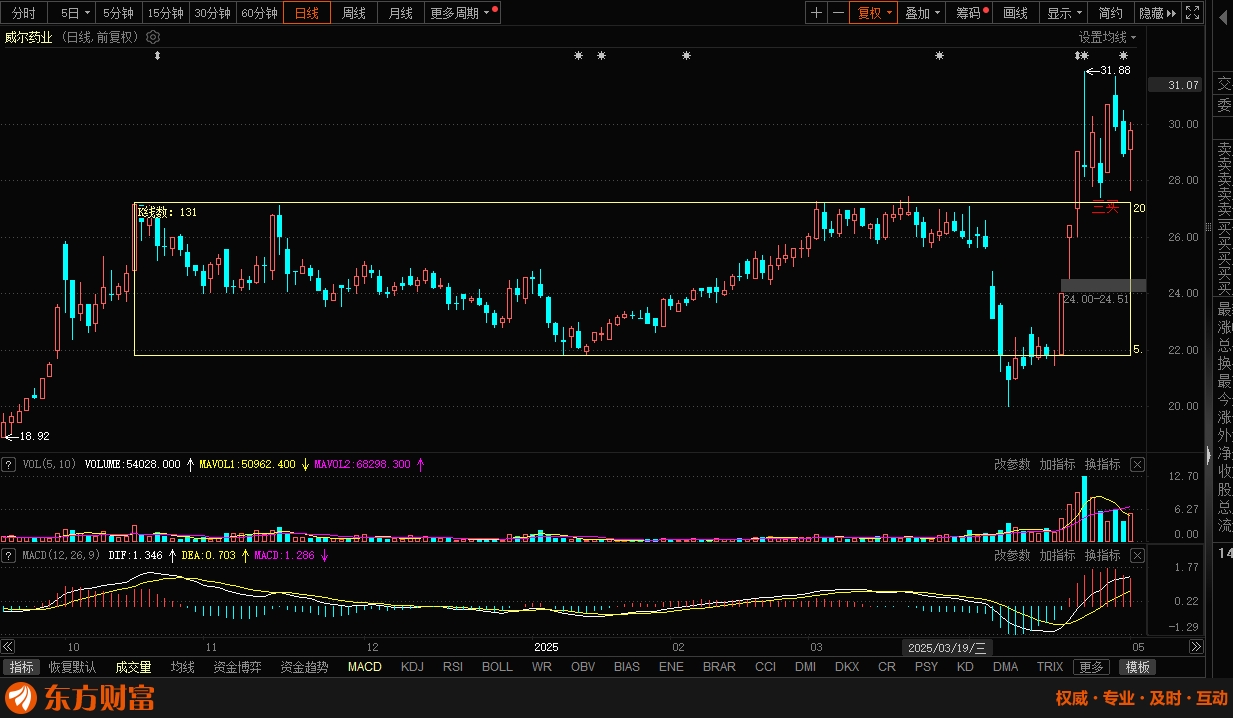Click the event star marker near February

coord(686,56)
